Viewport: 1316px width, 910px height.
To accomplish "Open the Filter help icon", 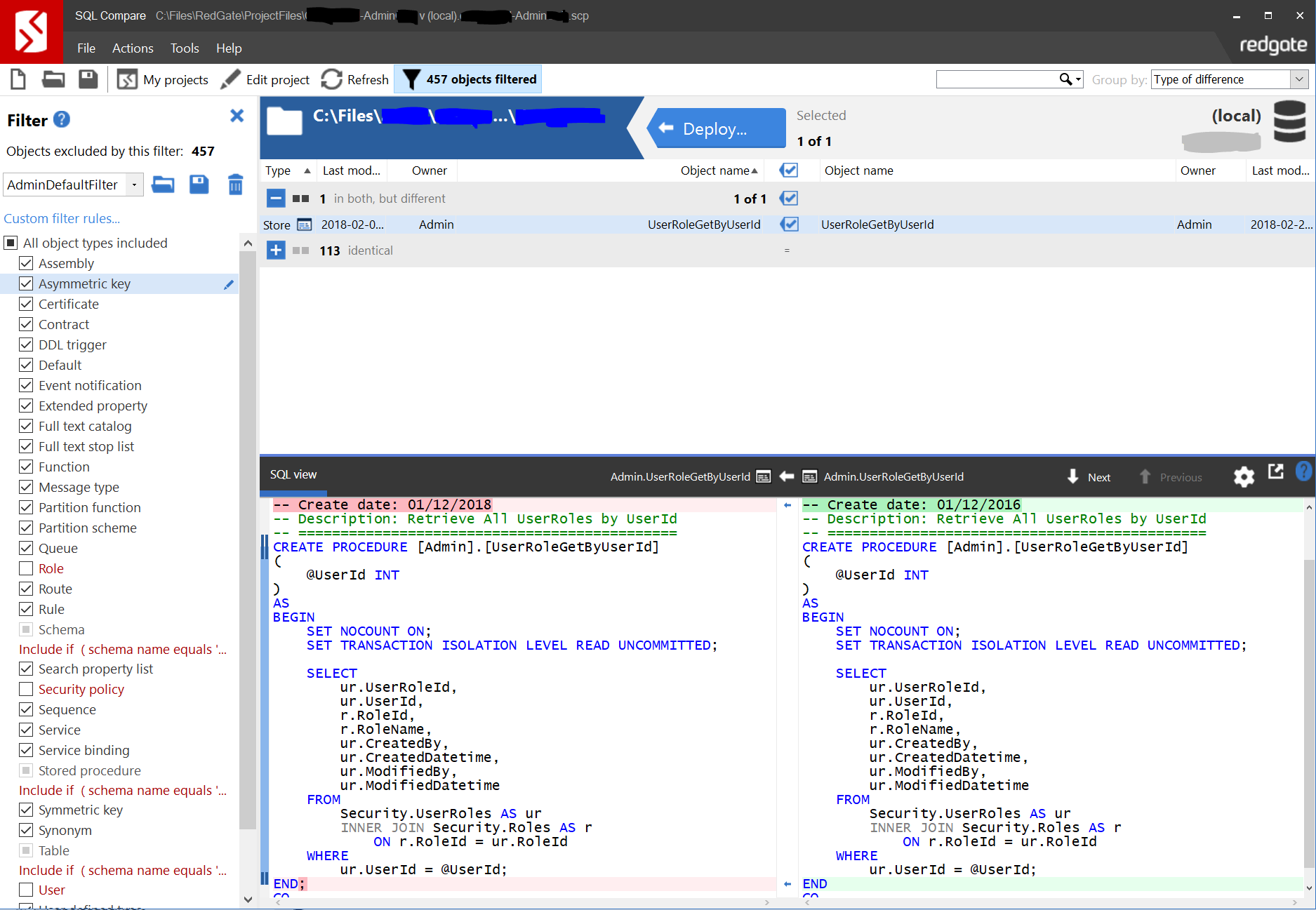I will [62, 120].
